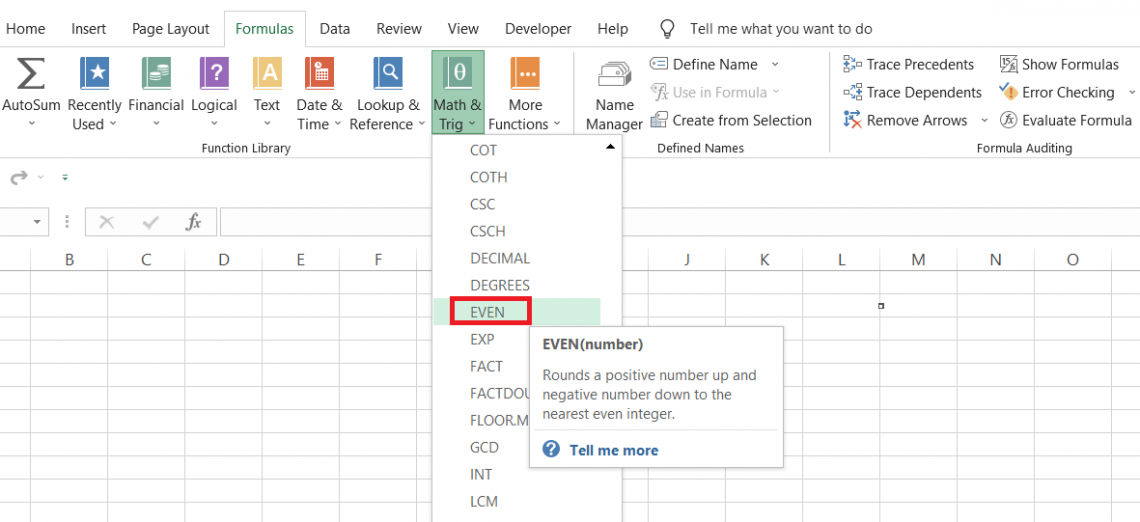The width and height of the screenshot is (1140, 522).
Task: Open the Name Box dropdown arrow
Action: click(x=39, y=222)
